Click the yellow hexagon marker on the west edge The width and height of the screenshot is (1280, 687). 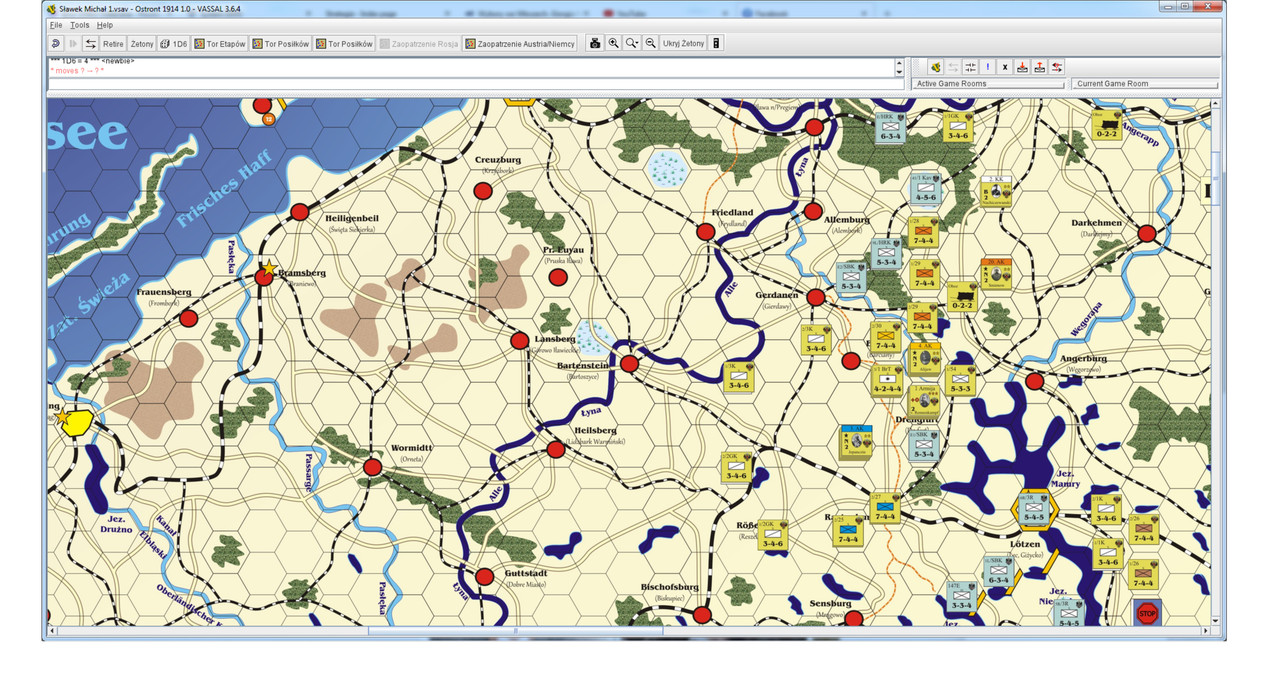pyautogui.click(x=77, y=422)
